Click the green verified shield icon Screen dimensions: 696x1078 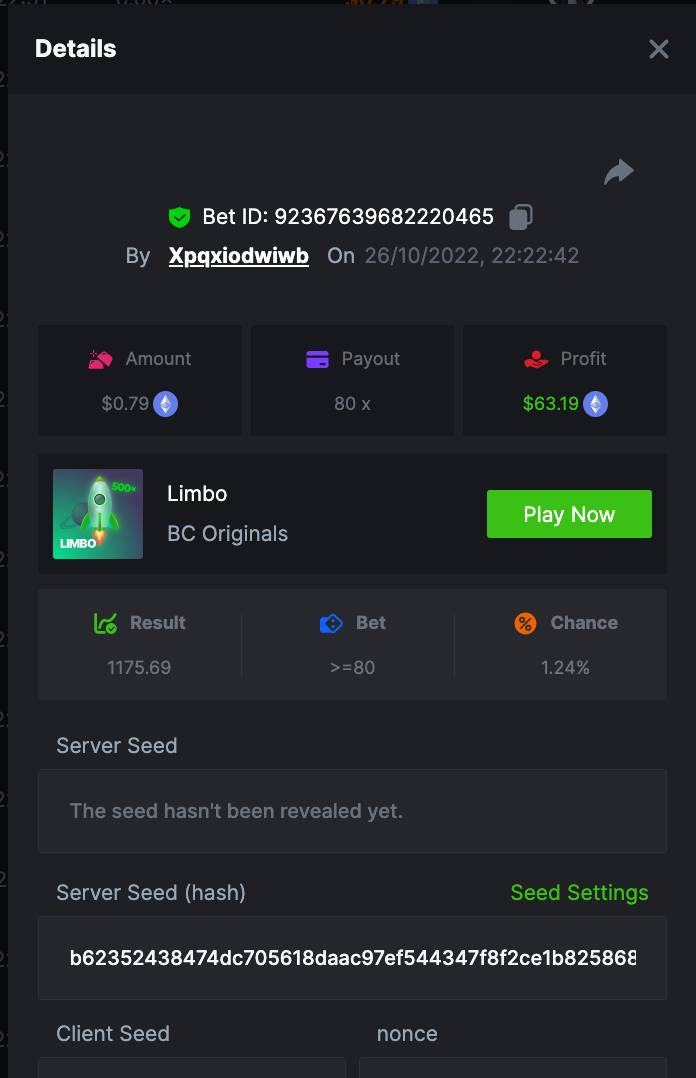tap(179, 216)
